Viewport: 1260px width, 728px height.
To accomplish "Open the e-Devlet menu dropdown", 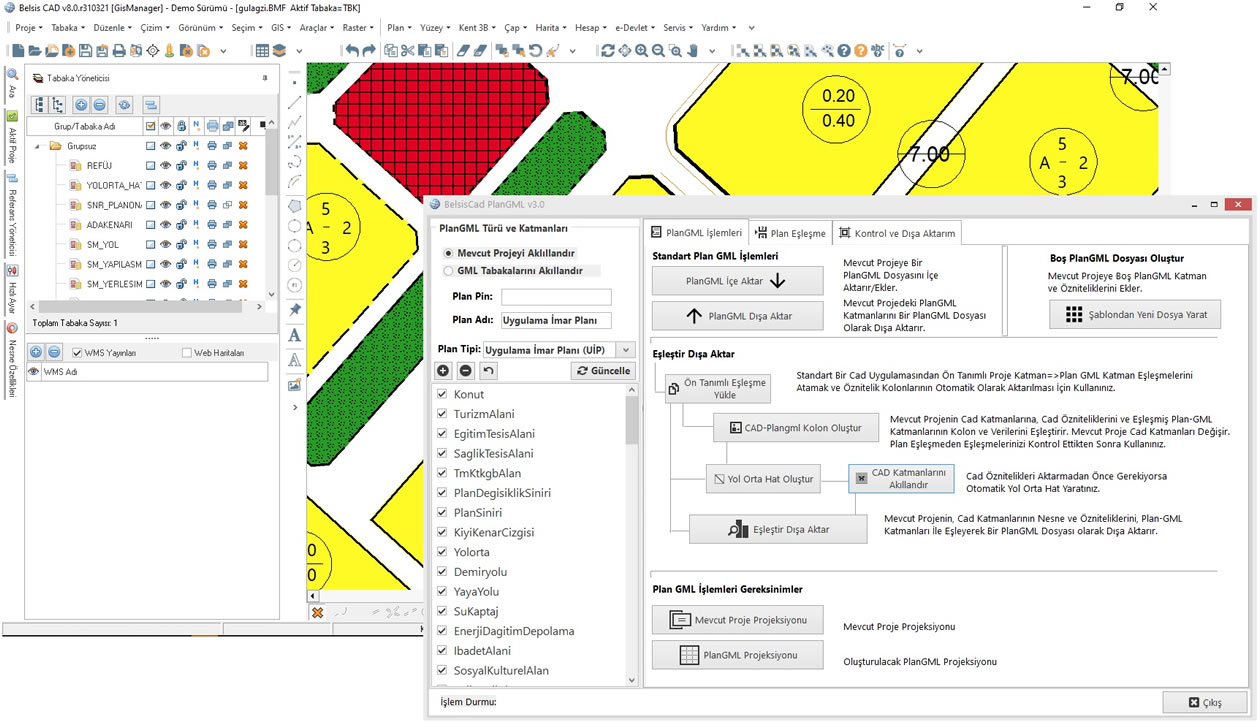I will click(x=634, y=28).
